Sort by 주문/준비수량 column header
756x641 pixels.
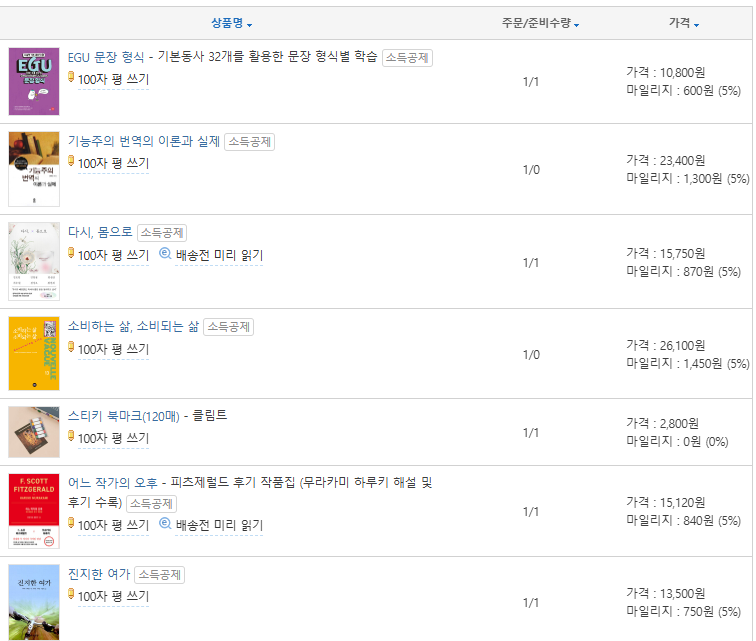(x=540, y=23)
